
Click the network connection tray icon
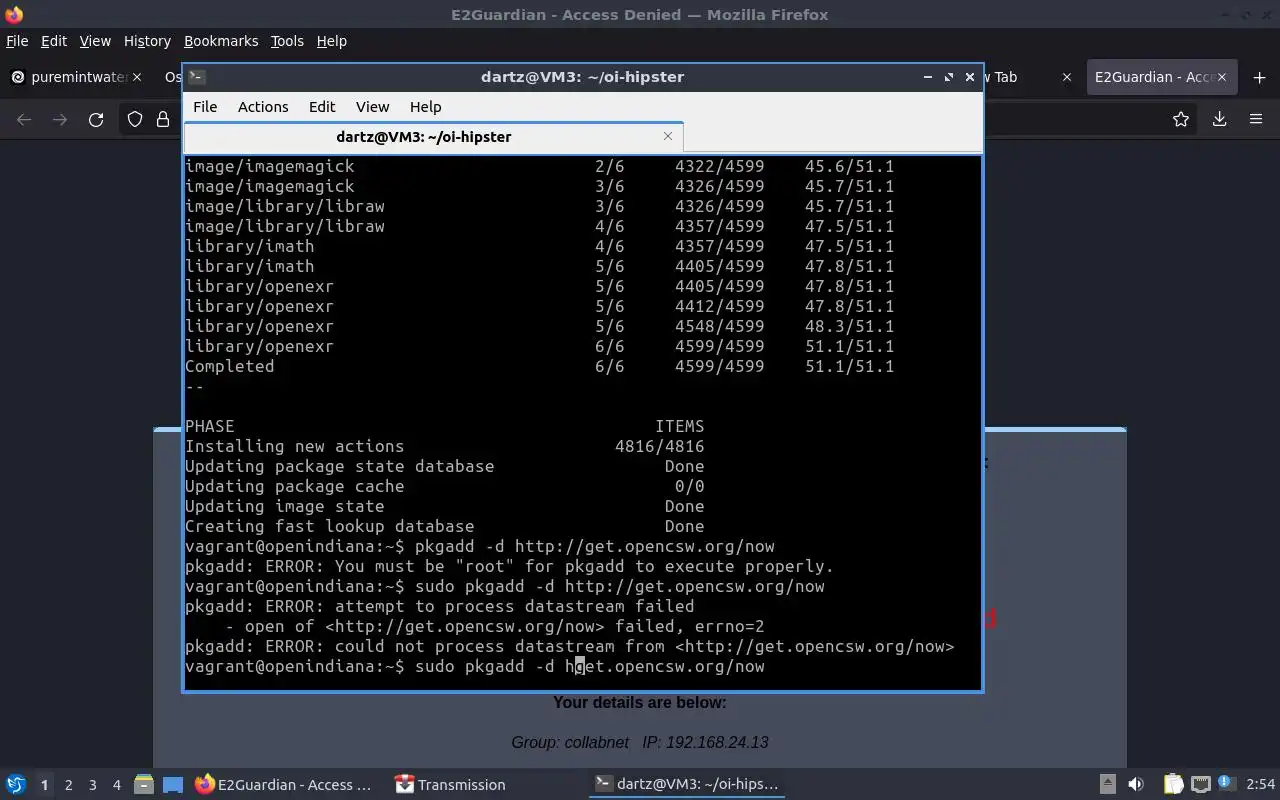(x=1200, y=785)
